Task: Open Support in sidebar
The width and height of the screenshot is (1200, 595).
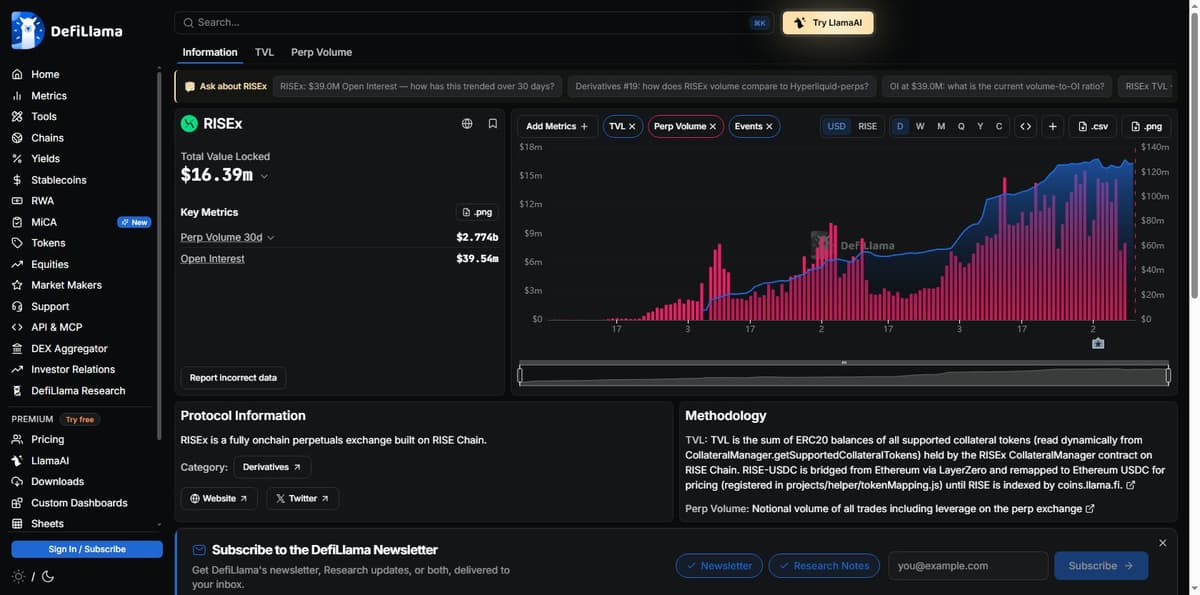Action: point(50,306)
